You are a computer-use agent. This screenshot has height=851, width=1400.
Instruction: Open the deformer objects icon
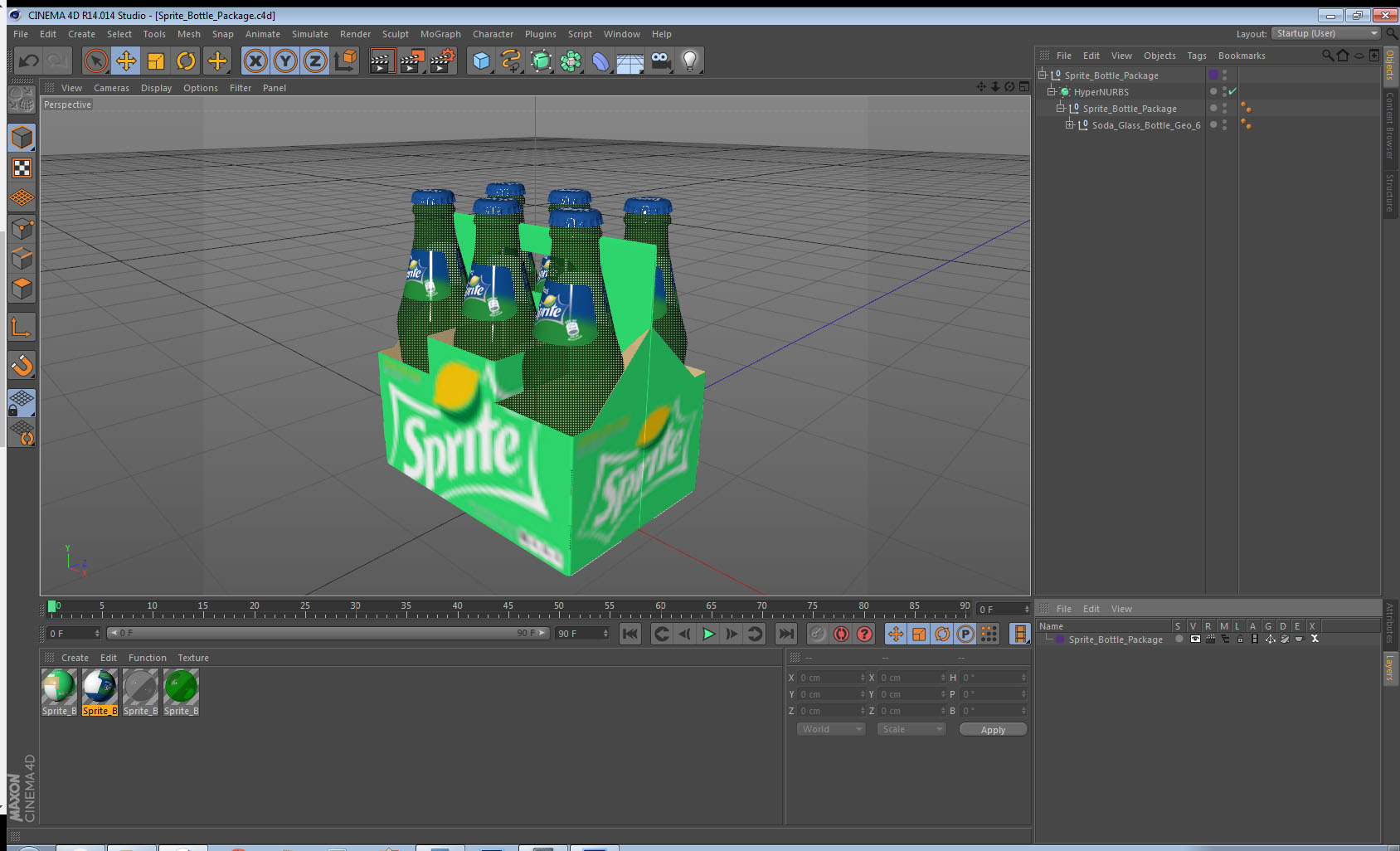(600, 61)
